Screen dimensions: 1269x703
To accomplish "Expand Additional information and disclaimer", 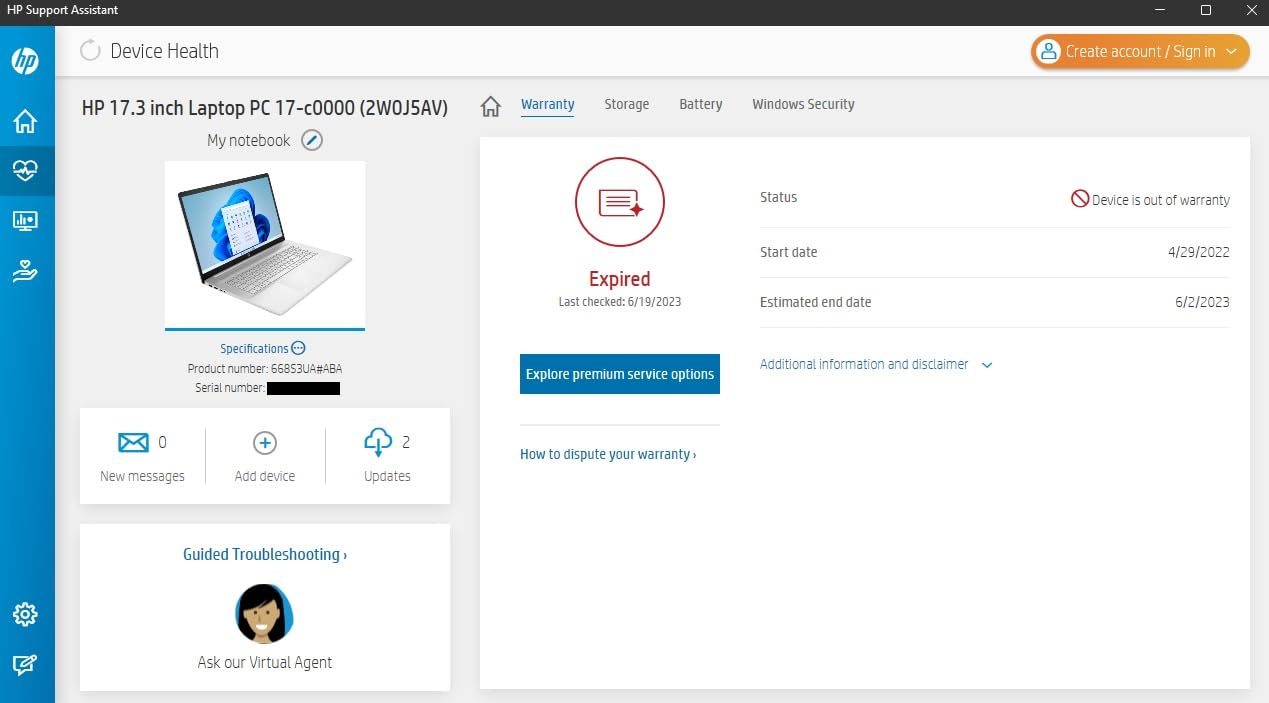I will pyautogui.click(x=875, y=365).
